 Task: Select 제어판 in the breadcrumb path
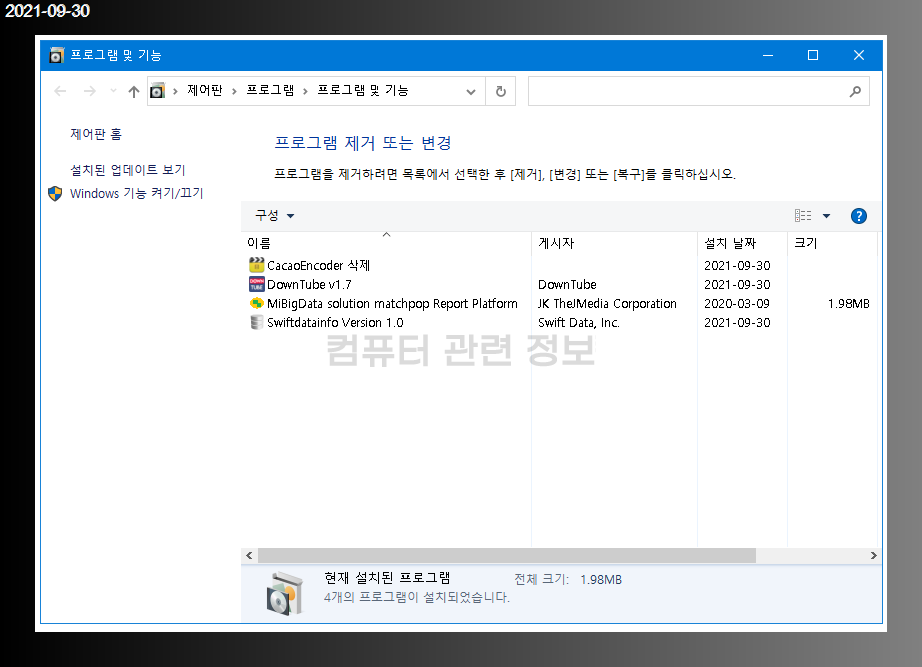click(205, 91)
